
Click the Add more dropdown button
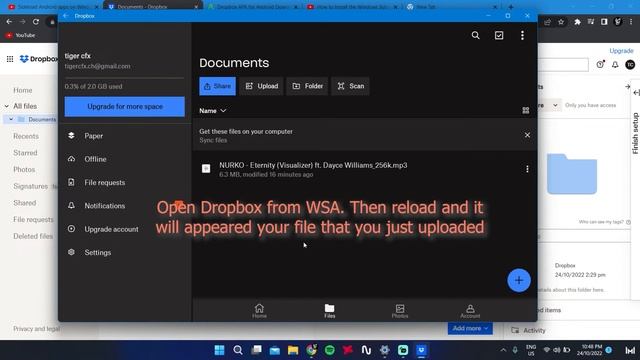470,328
